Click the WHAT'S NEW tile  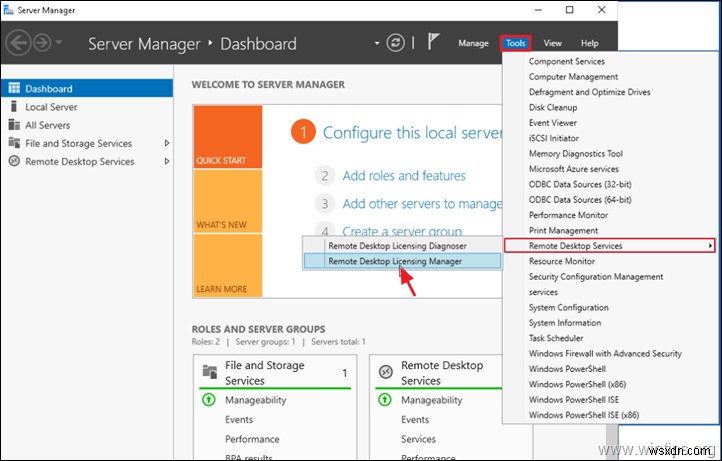click(228, 201)
